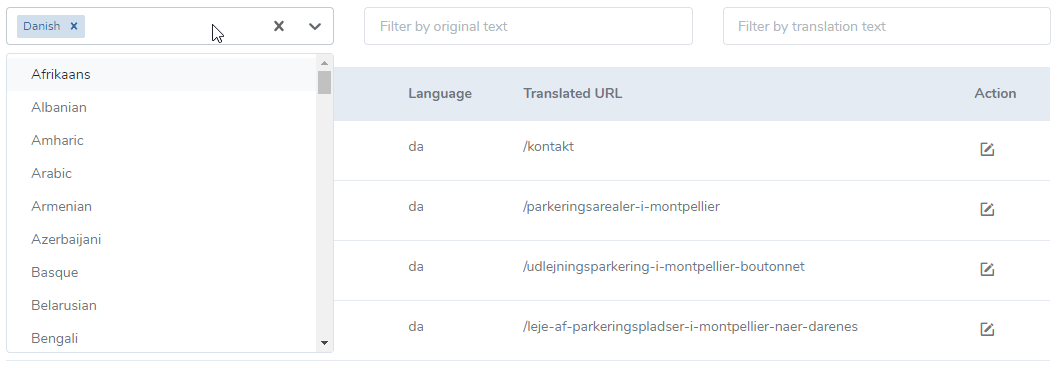Select Arabic from language list
The height and width of the screenshot is (368, 1058).
pos(162,174)
